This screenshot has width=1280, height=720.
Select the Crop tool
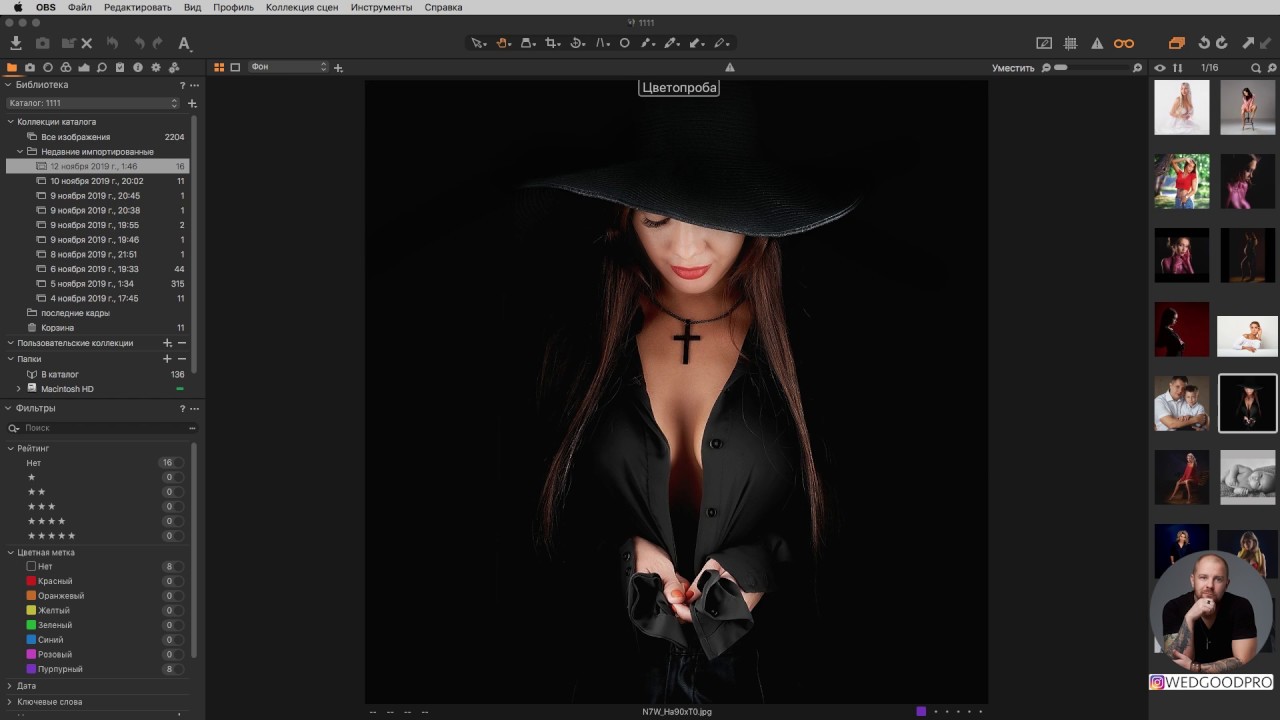pos(552,43)
